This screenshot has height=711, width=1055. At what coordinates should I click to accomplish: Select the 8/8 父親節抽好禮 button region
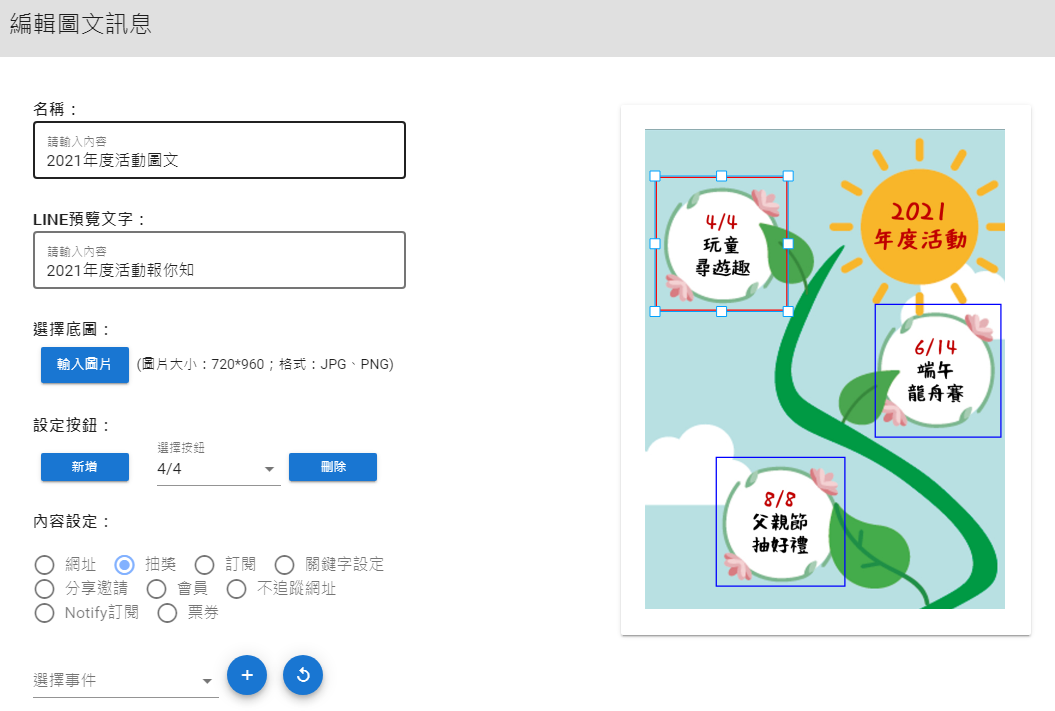pos(780,521)
